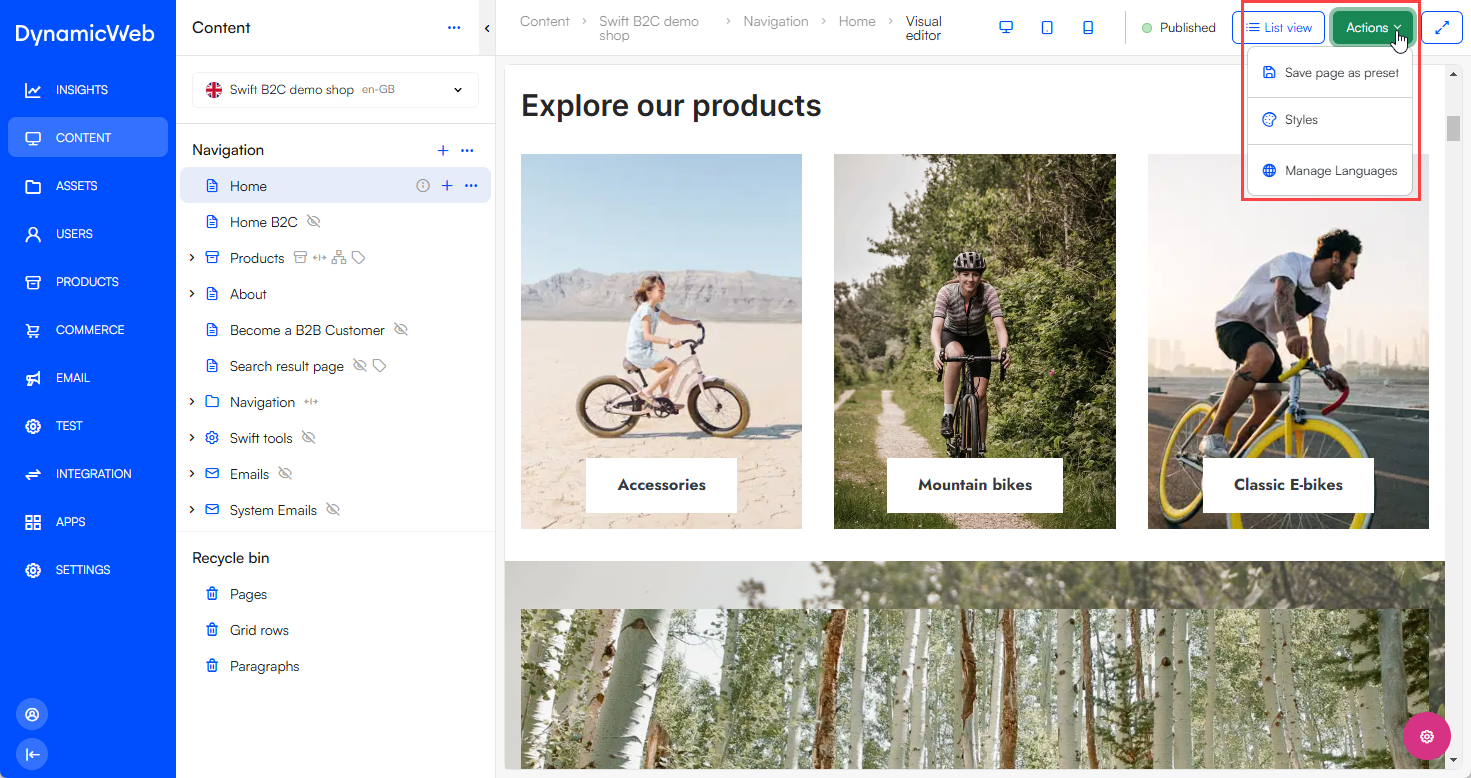
Task: Select Save page as preset menu item
Action: [1330, 73]
